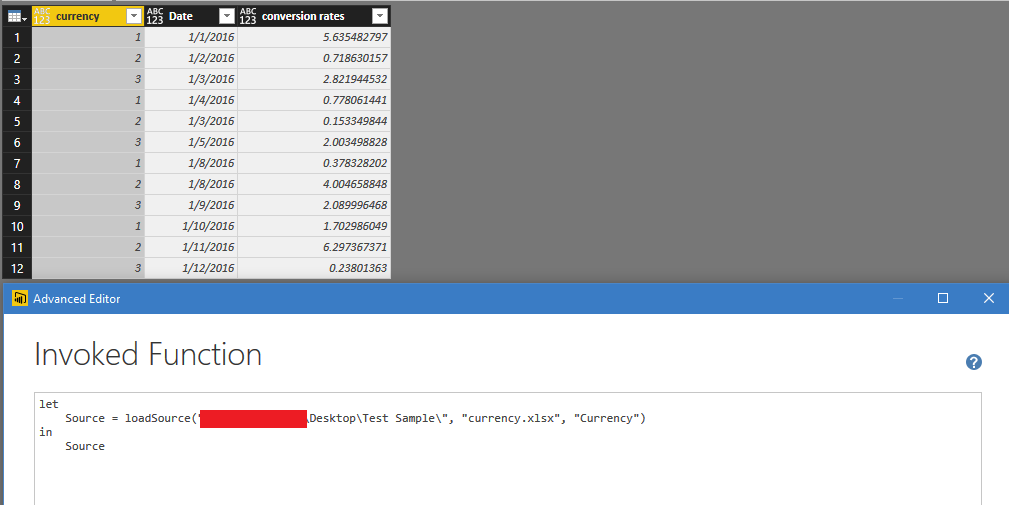The image size is (1009, 505).
Task: Maximize the Advanced Editor window
Action: (x=943, y=298)
